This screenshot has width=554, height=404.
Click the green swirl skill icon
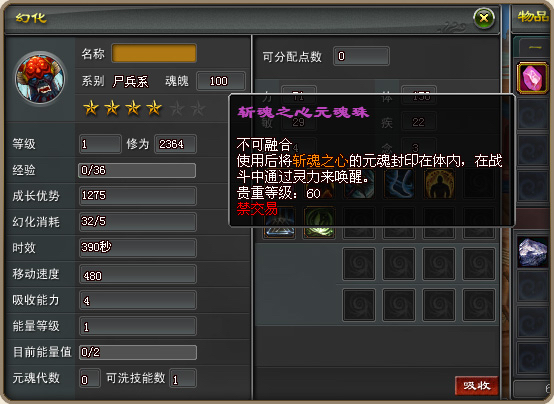coord(319,223)
